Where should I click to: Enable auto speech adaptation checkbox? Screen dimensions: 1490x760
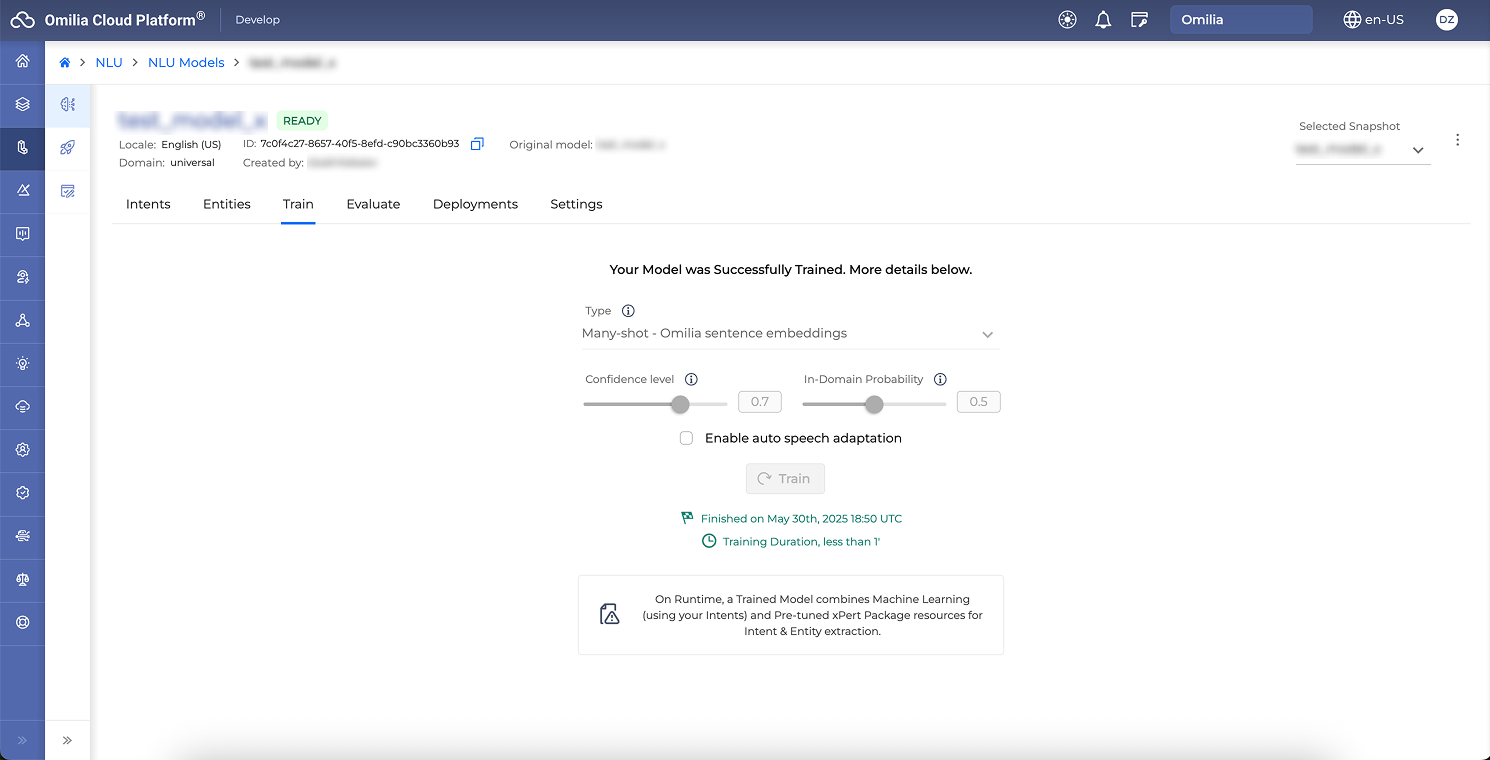(686, 438)
